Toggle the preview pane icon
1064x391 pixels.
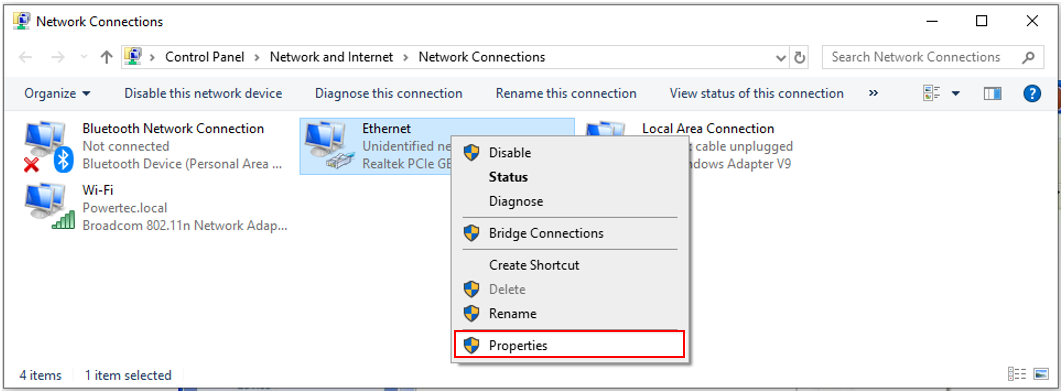click(993, 94)
